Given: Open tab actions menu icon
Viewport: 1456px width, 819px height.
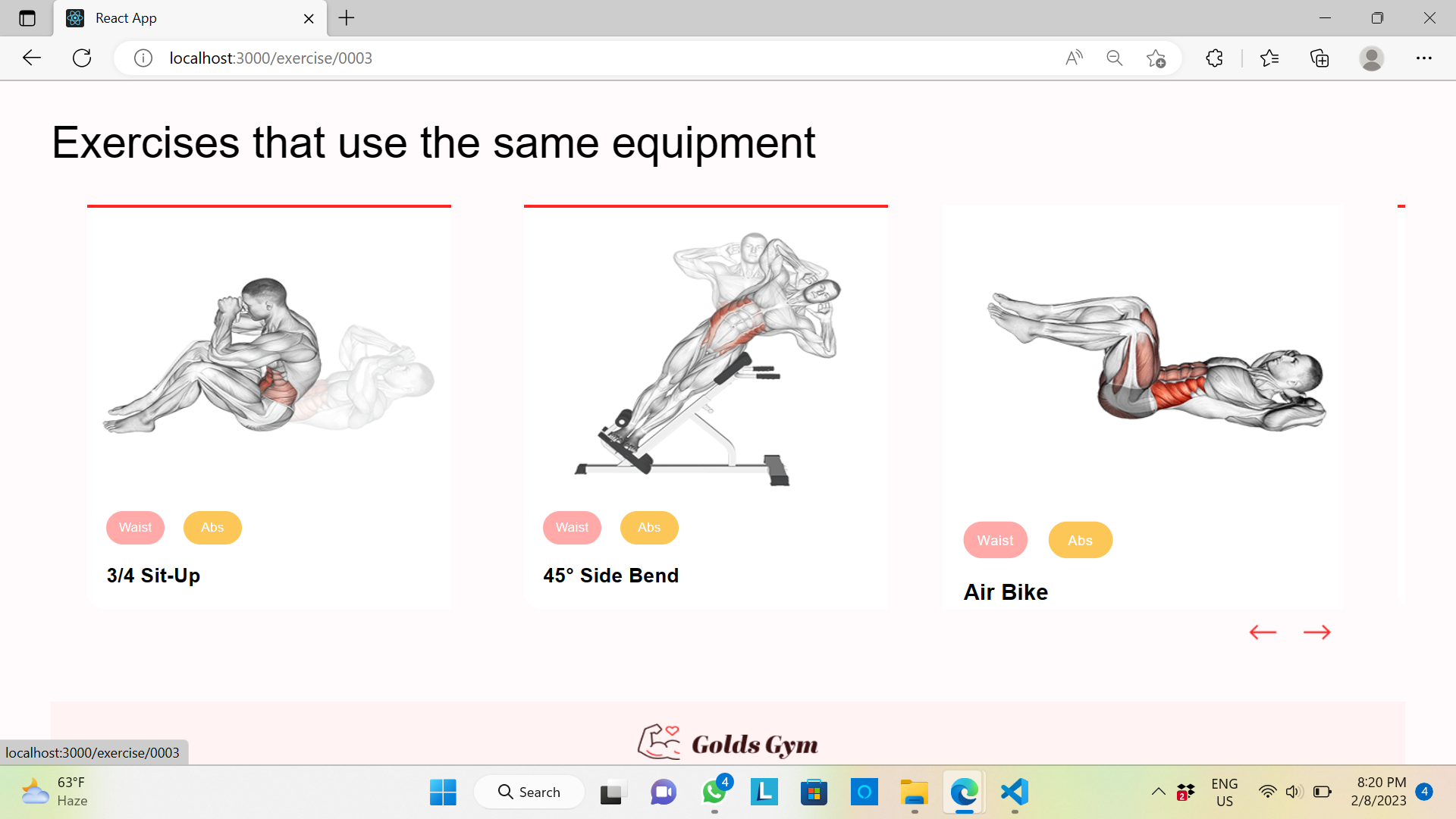Looking at the screenshot, I should pos(27,18).
